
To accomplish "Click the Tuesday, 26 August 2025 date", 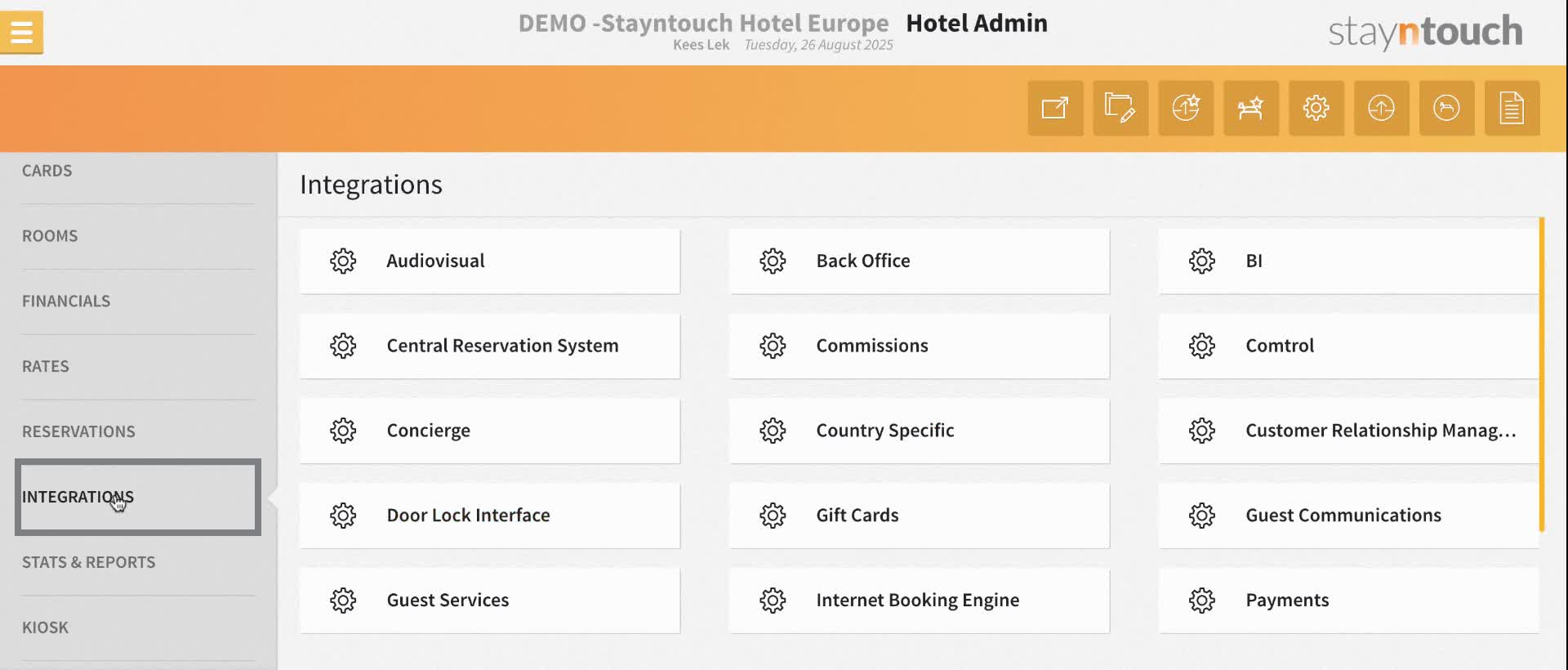I will 818,45.
